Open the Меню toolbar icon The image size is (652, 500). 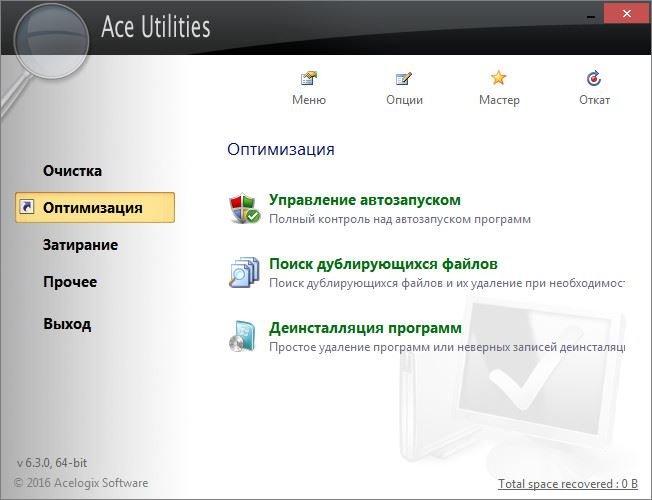click(309, 79)
